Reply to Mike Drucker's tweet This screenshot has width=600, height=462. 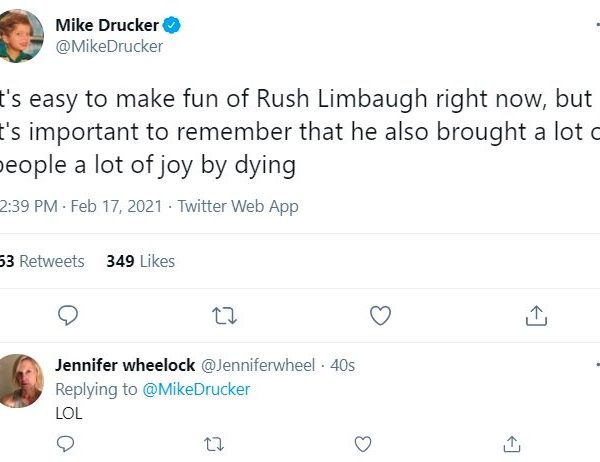(x=68, y=316)
